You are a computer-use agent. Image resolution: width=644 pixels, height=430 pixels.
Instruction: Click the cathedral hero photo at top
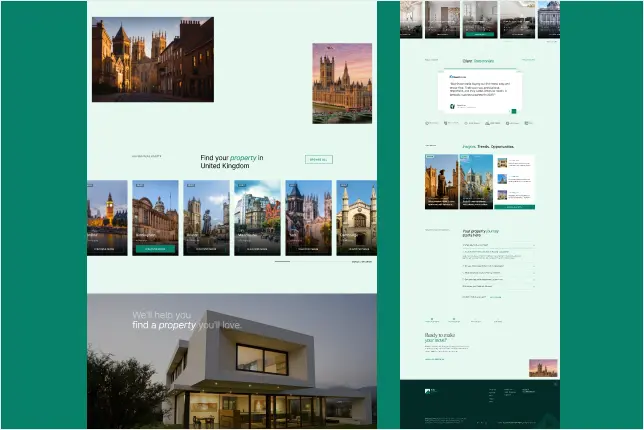[x=152, y=59]
